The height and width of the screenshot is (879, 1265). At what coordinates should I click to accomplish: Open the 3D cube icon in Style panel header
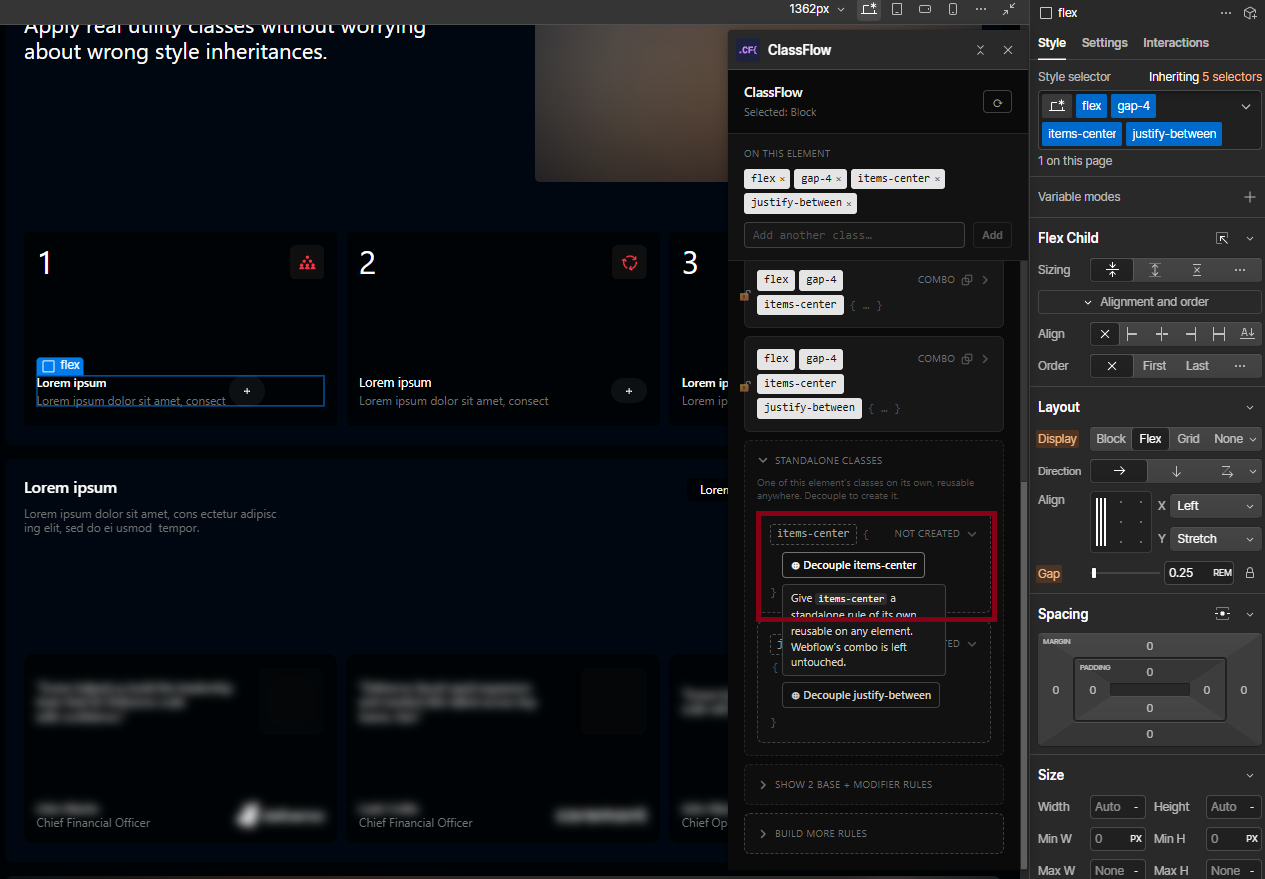(1250, 13)
